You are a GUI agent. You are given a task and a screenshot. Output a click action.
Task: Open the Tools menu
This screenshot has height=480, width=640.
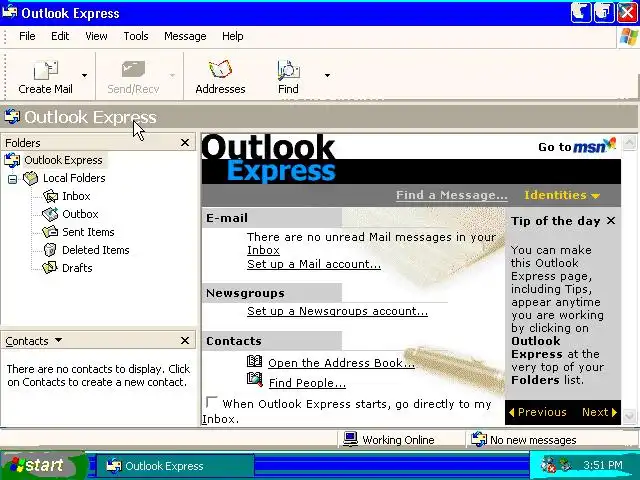click(x=136, y=36)
